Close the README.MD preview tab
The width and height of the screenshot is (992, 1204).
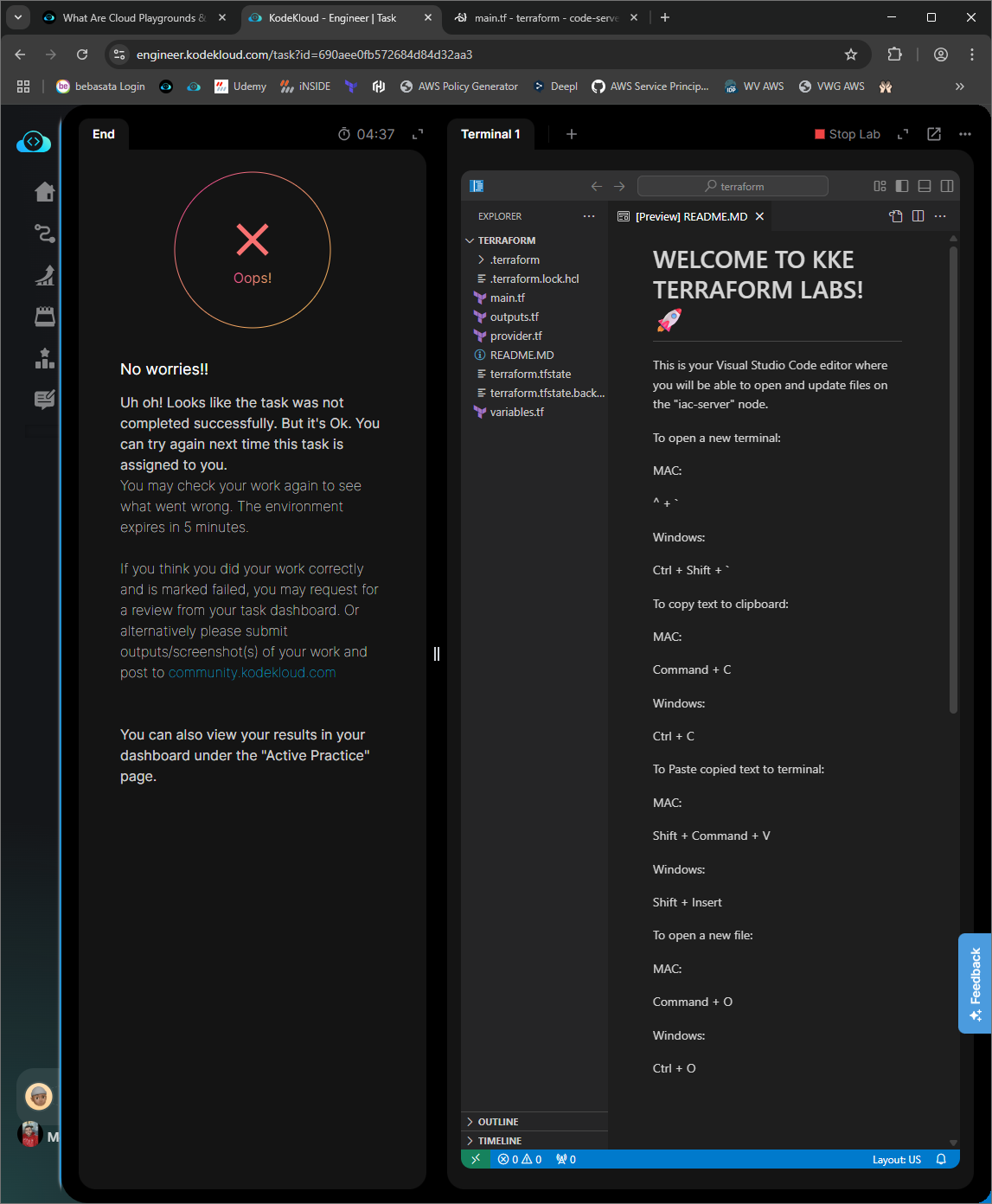(759, 216)
